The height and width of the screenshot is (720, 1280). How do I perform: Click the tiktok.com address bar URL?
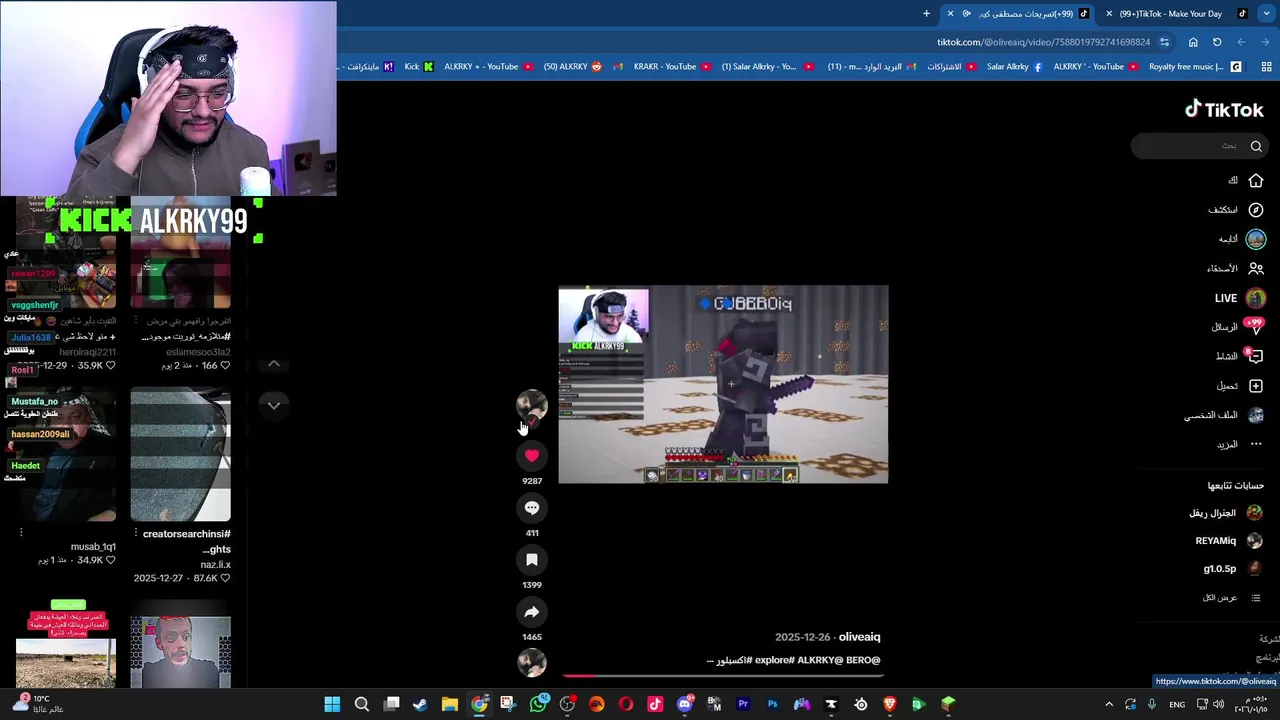coord(1043,42)
